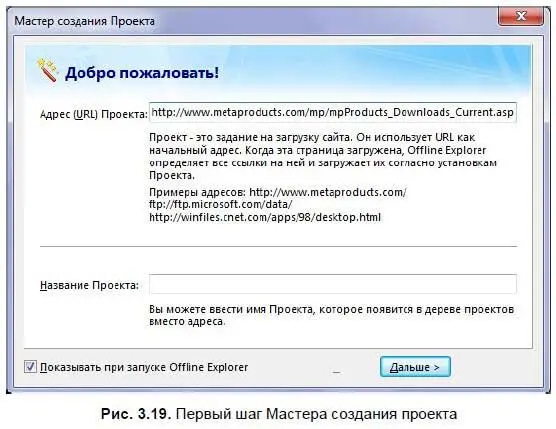Click the example "http://winfiles.cnet.com/apps/98/desktop.html"
This screenshot has height=429, width=556.
pyautogui.click(x=265, y=217)
